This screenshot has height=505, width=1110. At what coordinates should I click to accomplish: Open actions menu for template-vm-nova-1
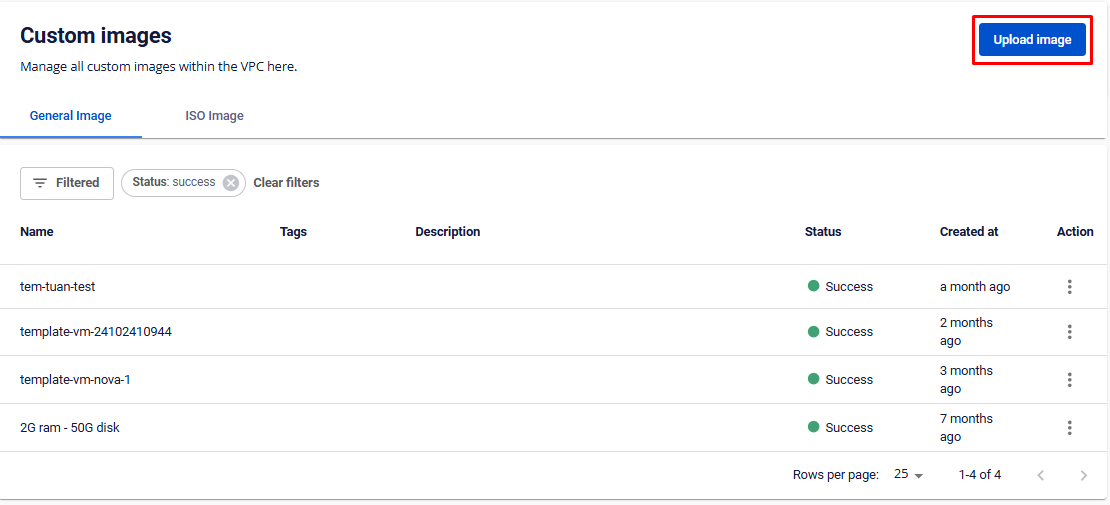coord(1069,380)
